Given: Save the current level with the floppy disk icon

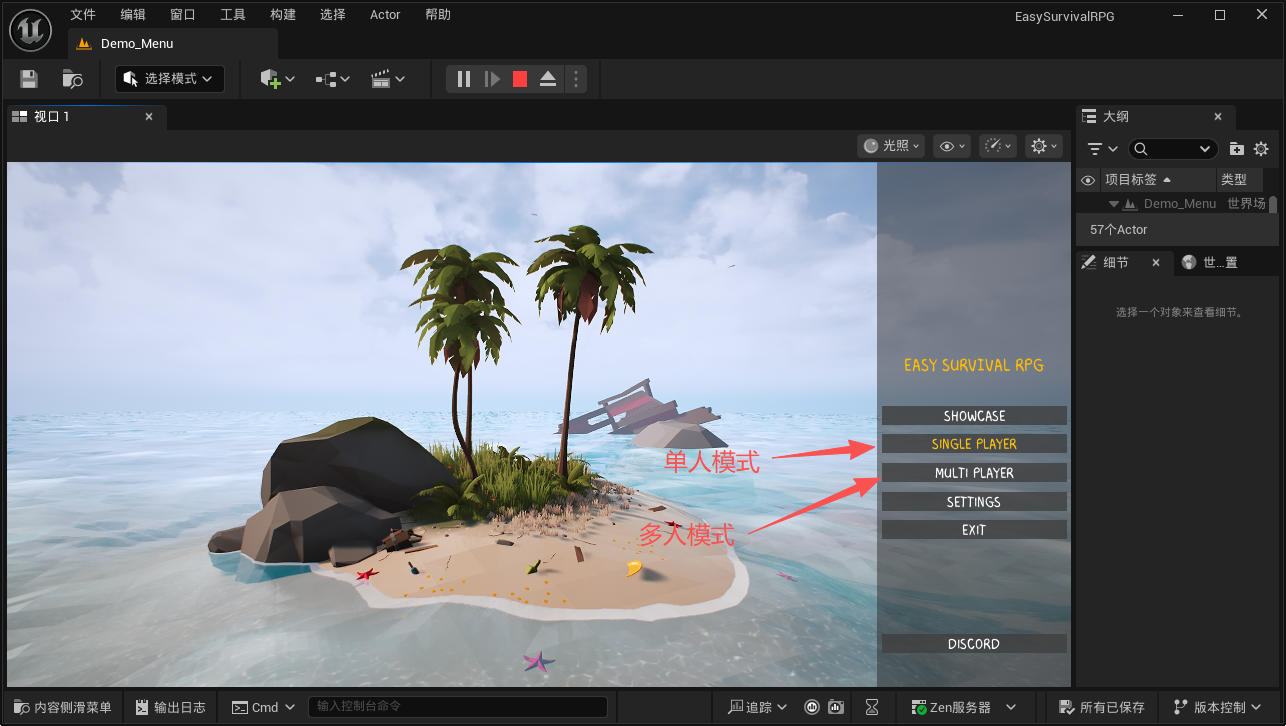Looking at the screenshot, I should point(29,79).
